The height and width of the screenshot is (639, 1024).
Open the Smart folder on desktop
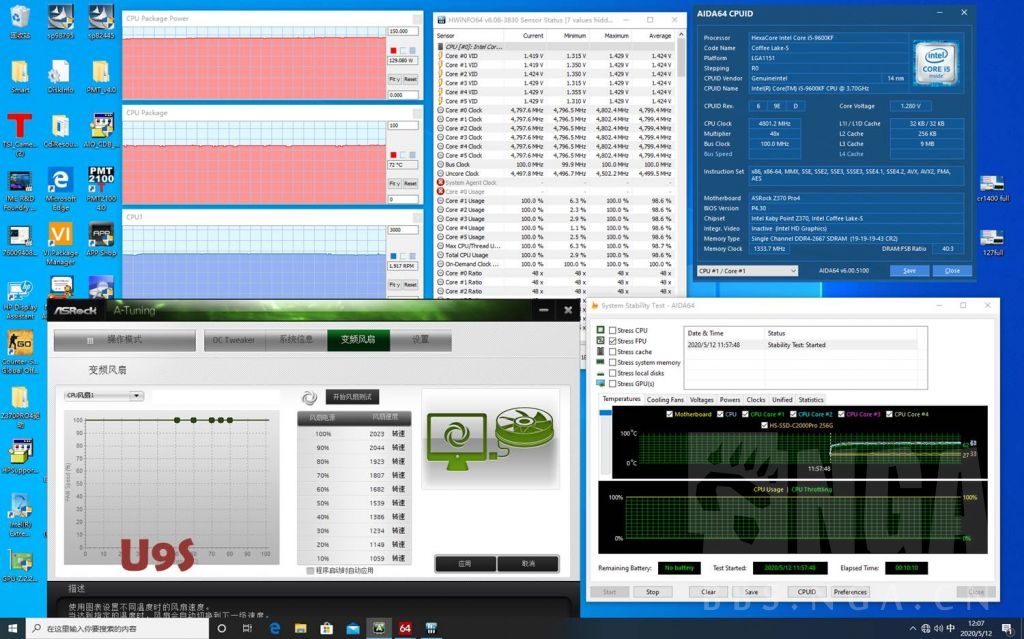pyautogui.click(x=20, y=76)
